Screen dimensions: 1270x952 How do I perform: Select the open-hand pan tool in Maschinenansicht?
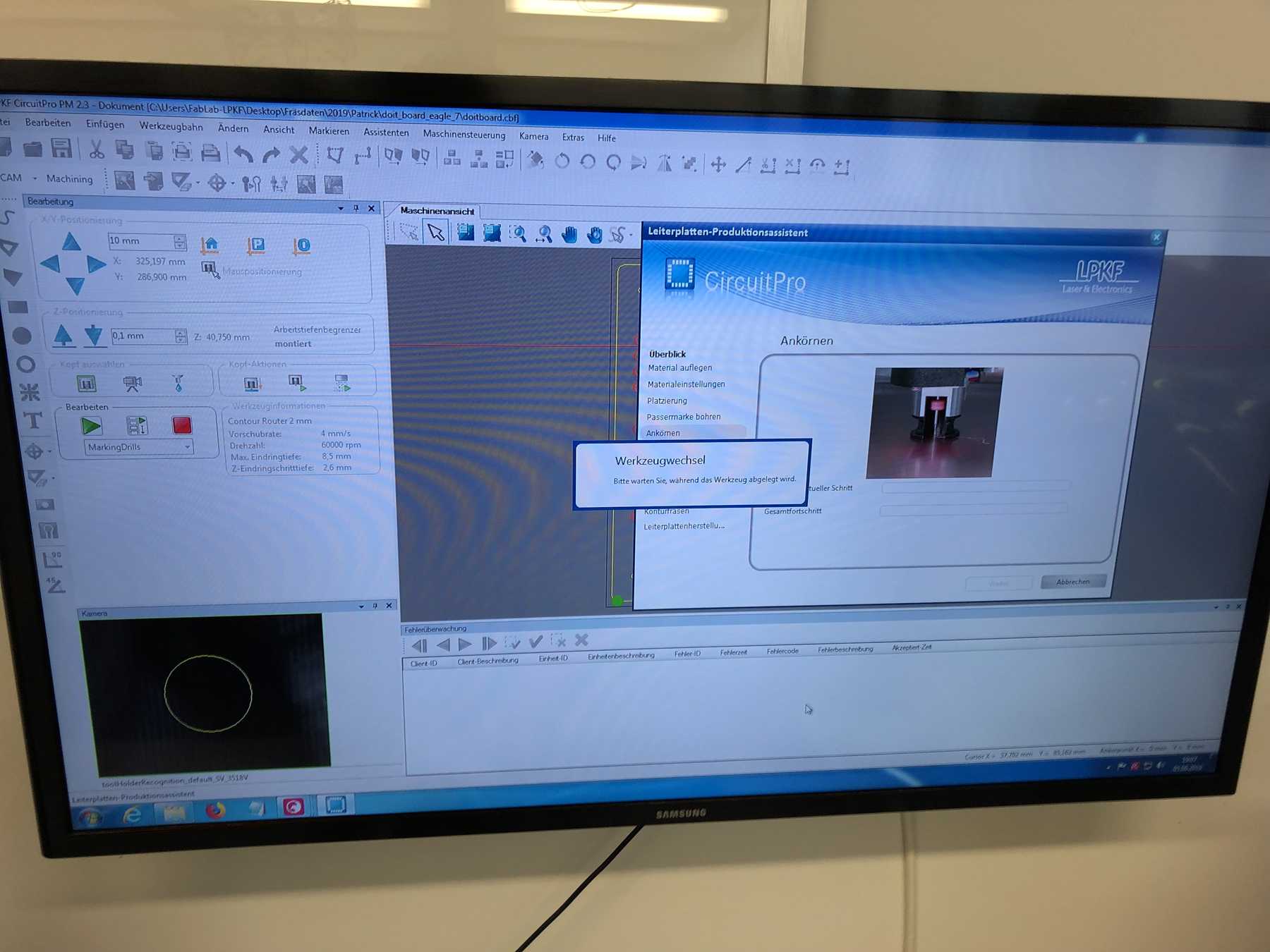[x=569, y=234]
